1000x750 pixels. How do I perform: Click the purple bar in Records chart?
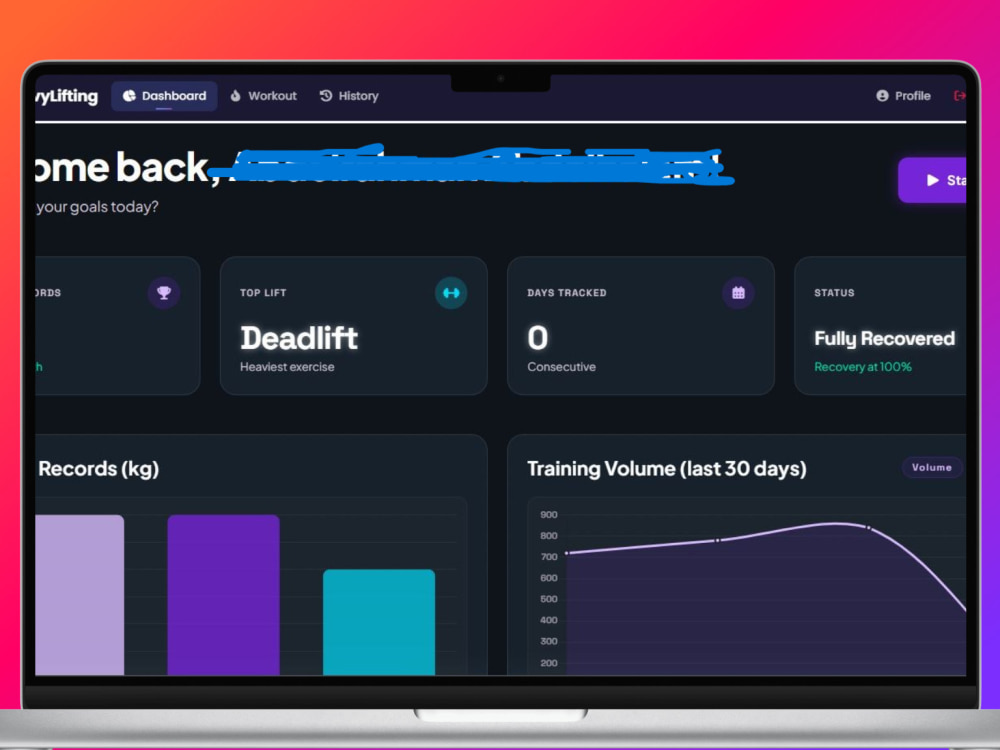tap(223, 594)
